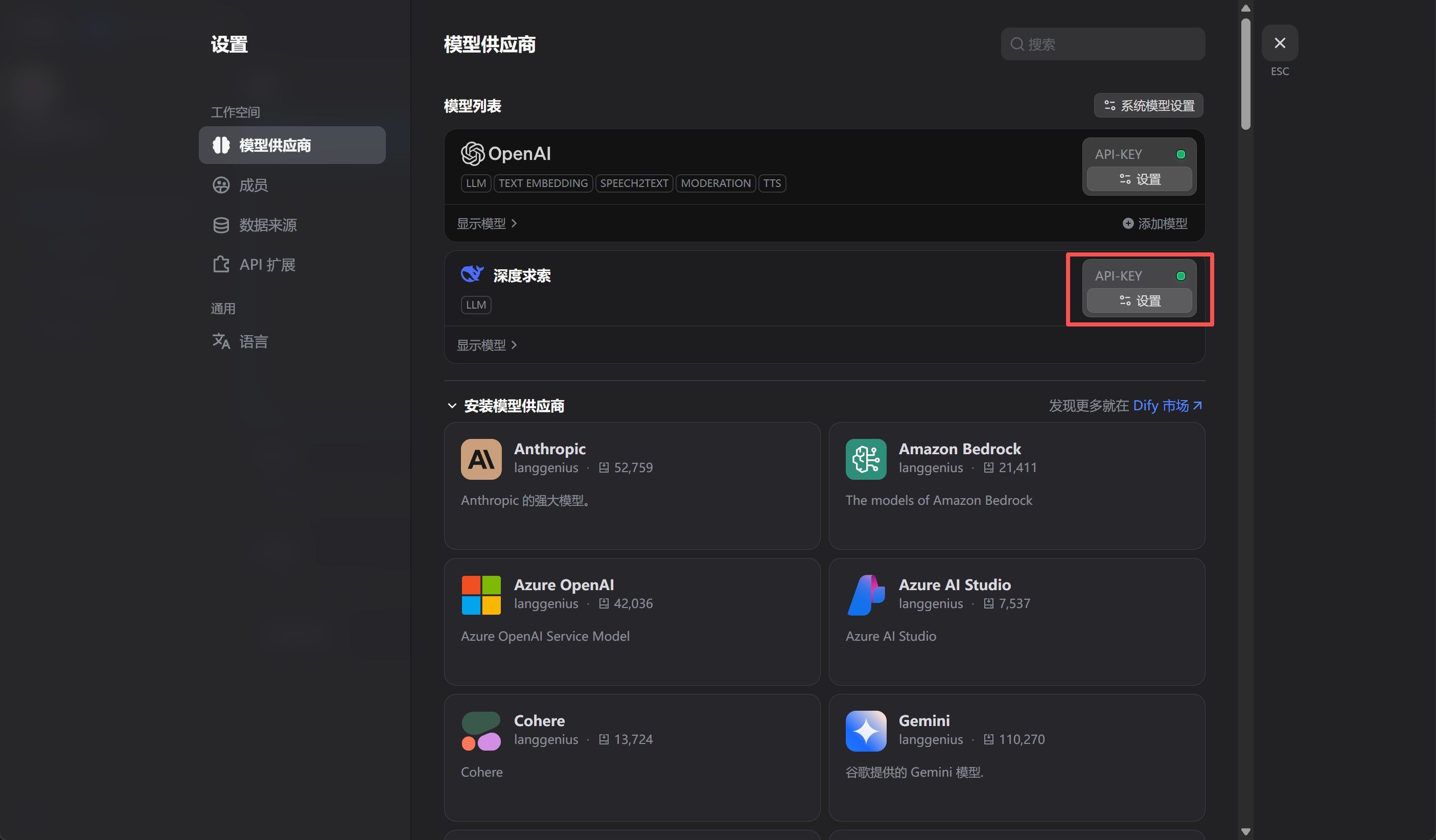Viewport: 1436px width, 840px height.
Task: Click the vertical scrollbar thumb
Action: pyautogui.click(x=1245, y=74)
